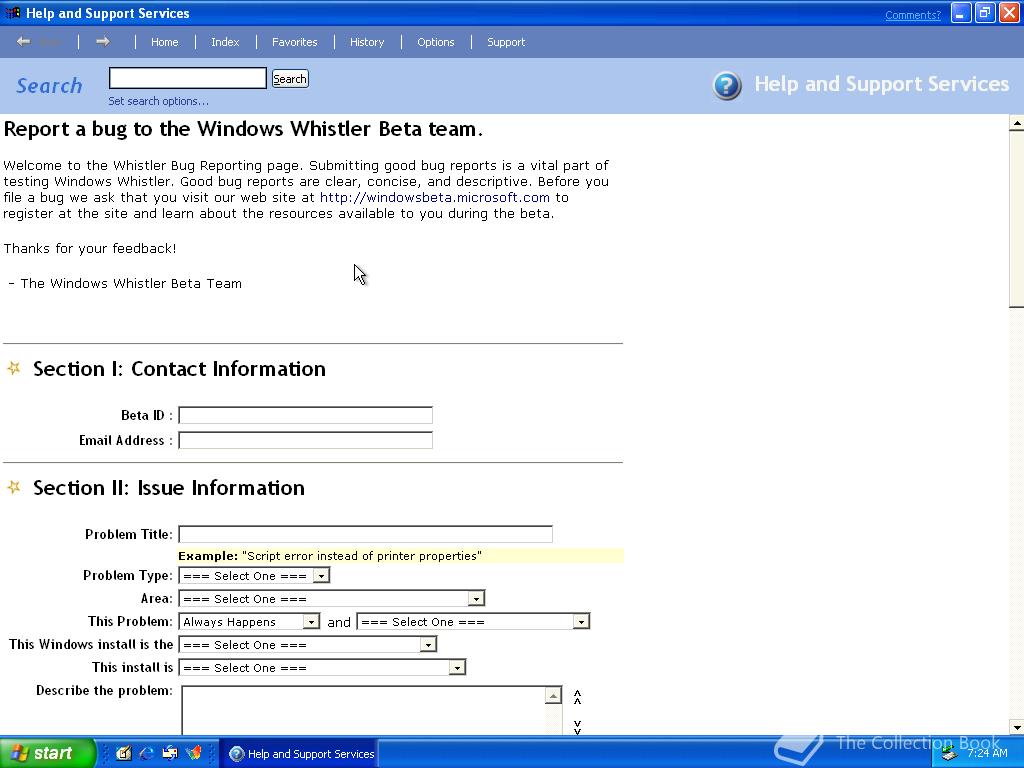Viewport: 1024px width, 768px height.
Task: Click inside Describe the problem text area
Action: click(x=363, y=711)
